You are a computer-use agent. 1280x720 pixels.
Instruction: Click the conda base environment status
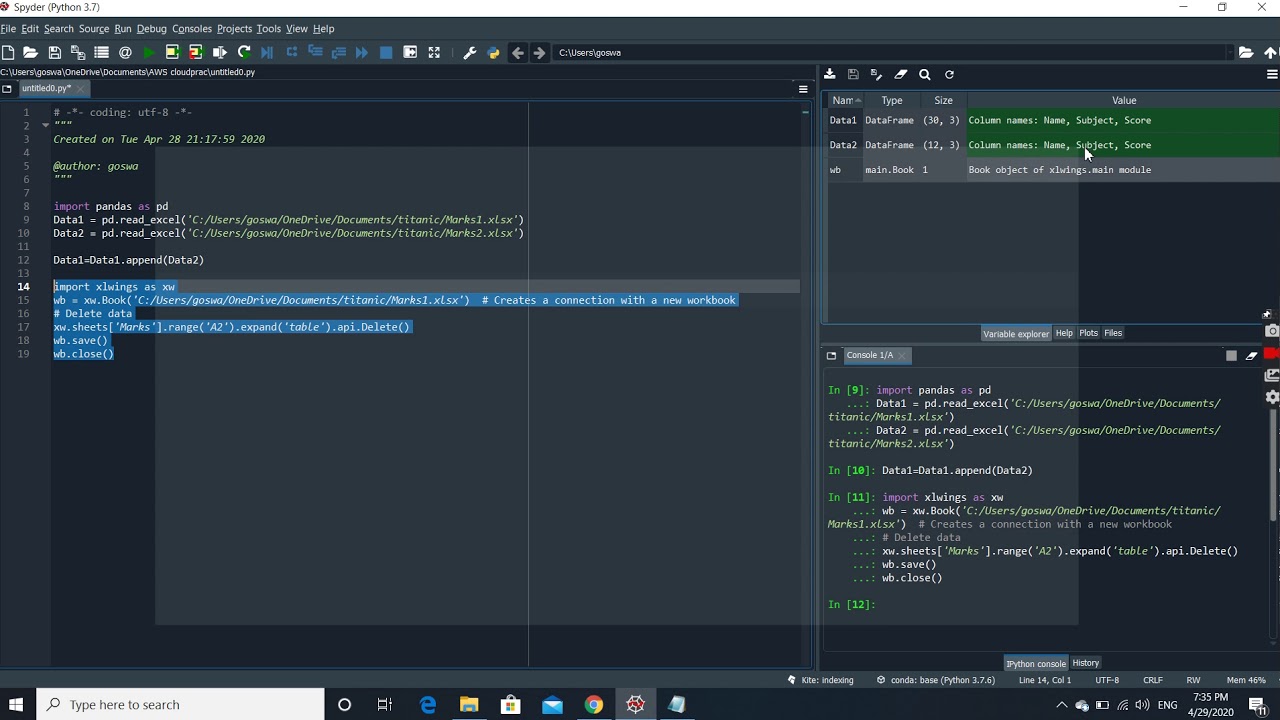click(936, 680)
